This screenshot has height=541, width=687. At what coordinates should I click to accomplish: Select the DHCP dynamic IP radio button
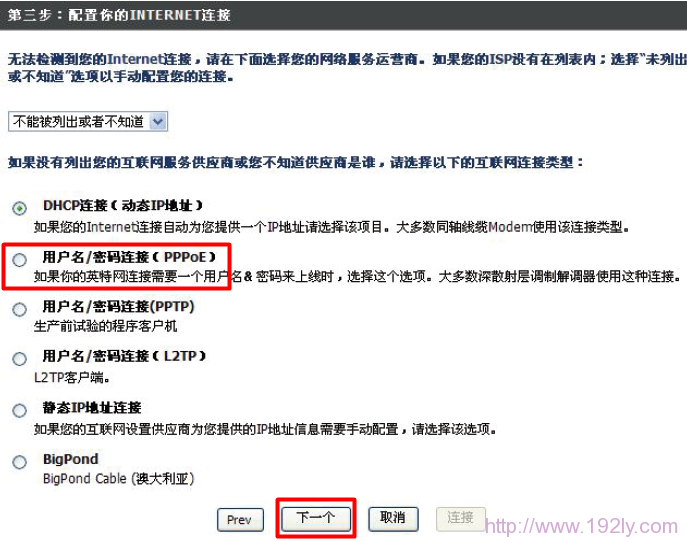[x=19, y=208]
